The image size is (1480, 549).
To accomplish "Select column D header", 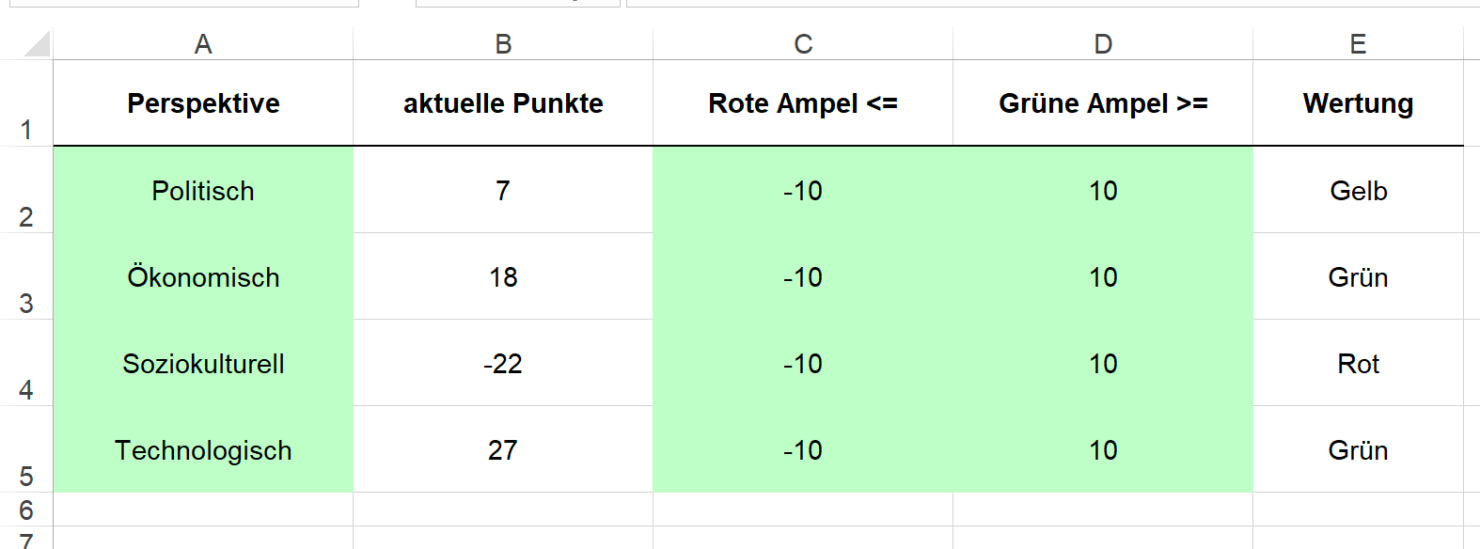I will click(x=1103, y=44).
